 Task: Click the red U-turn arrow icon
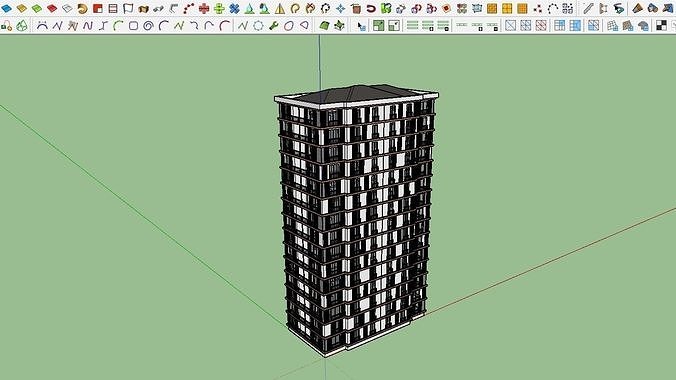(371, 8)
